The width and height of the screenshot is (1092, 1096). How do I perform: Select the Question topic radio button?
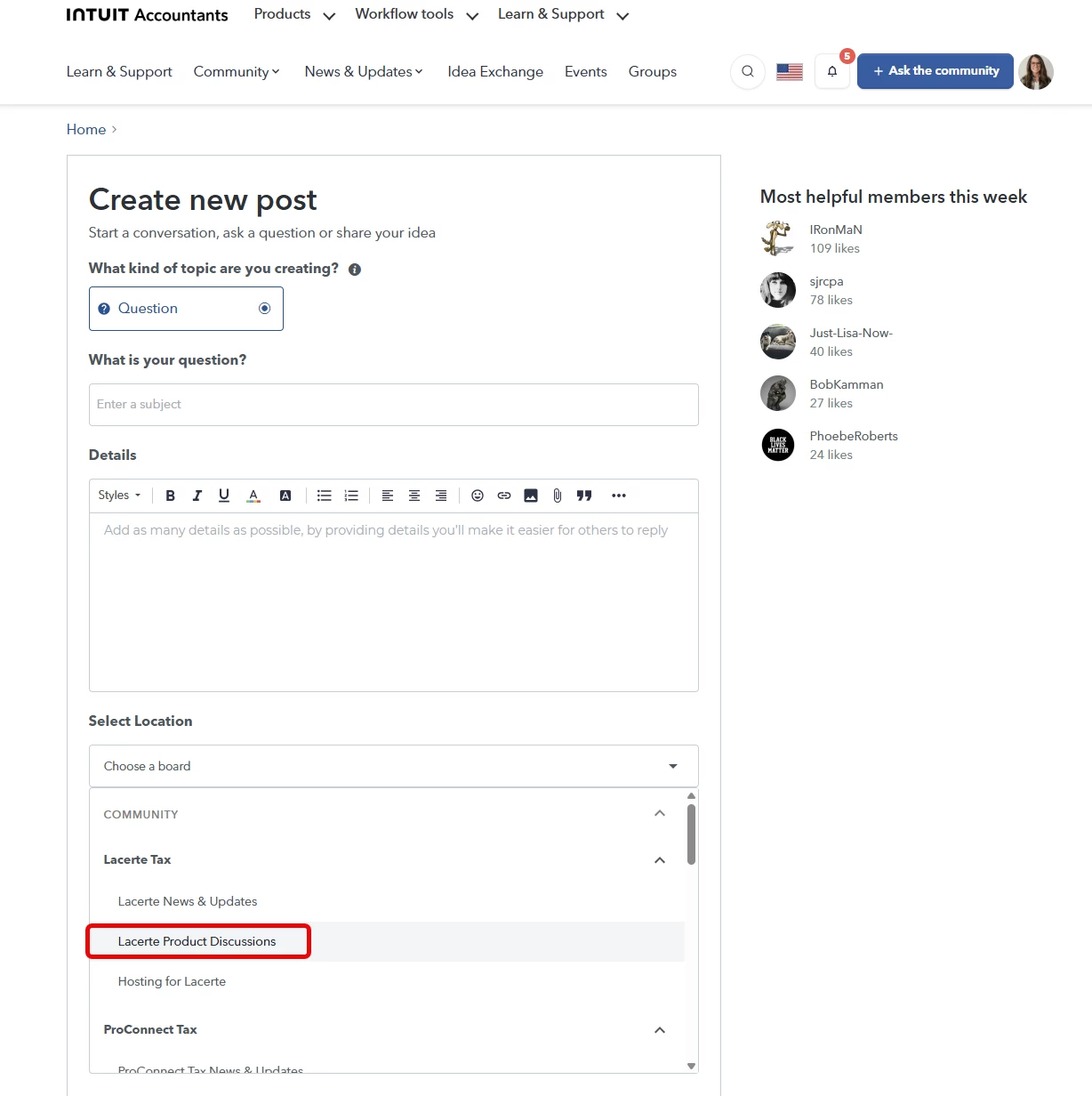pos(264,309)
